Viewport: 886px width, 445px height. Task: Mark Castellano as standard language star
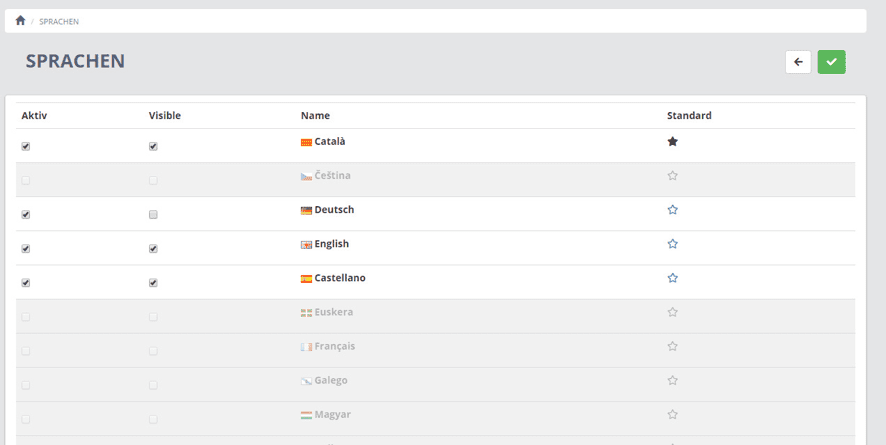click(x=672, y=278)
